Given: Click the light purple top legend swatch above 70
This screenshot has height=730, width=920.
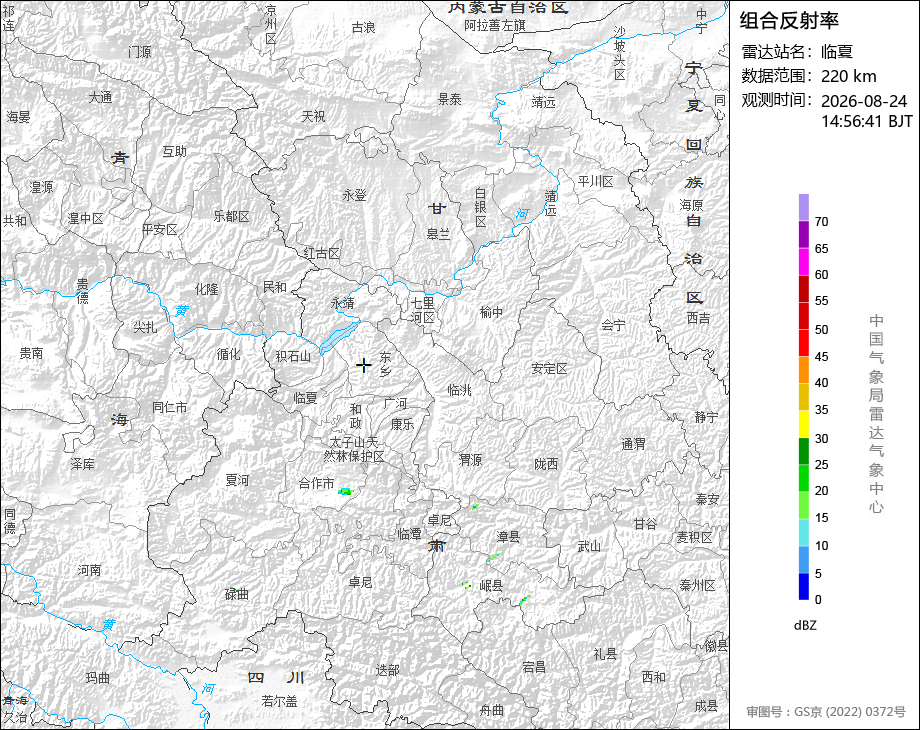Looking at the screenshot, I should (804, 208).
